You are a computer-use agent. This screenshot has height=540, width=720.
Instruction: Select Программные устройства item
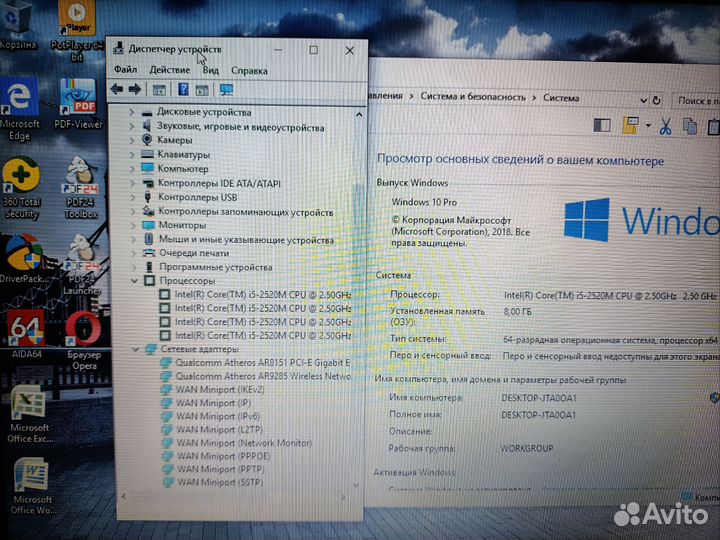click(x=216, y=267)
